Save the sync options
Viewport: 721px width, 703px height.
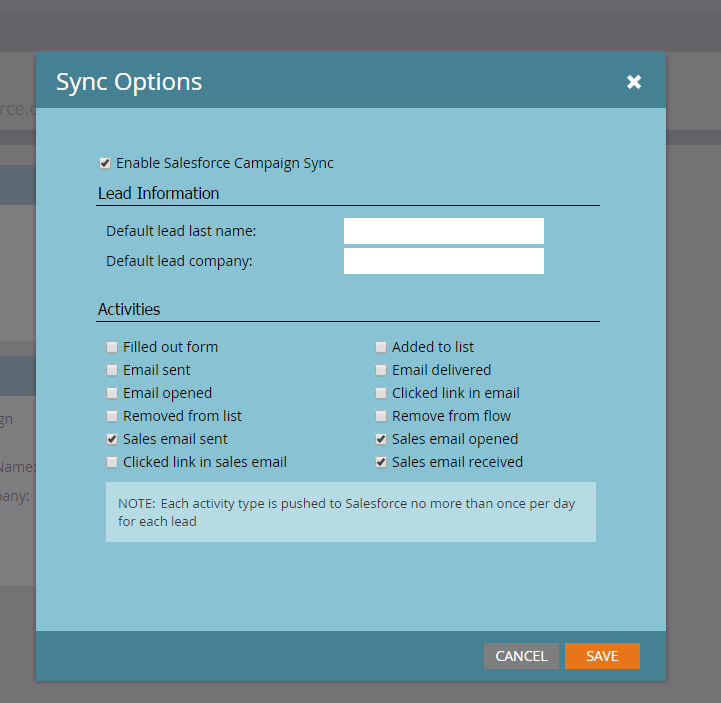602,656
